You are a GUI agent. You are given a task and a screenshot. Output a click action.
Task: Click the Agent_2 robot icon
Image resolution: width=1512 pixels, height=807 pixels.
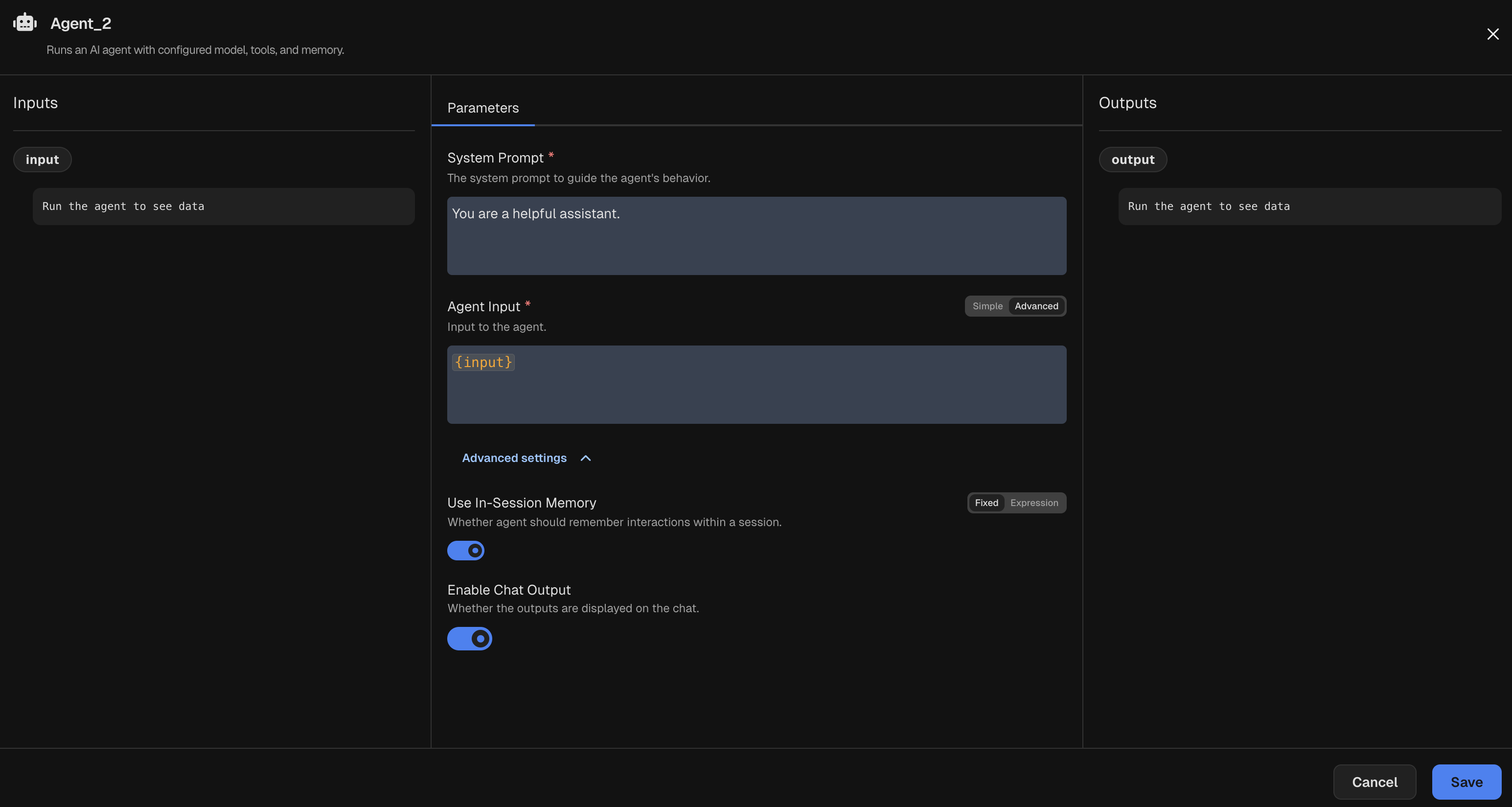pyautogui.click(x=24, y=22)
